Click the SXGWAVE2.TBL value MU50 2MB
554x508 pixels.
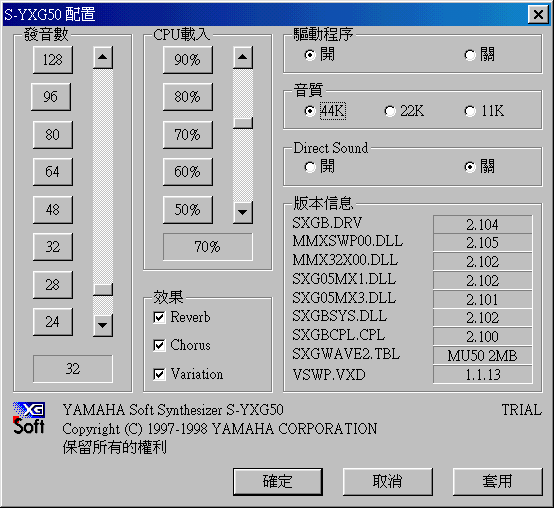coord(483,356)
